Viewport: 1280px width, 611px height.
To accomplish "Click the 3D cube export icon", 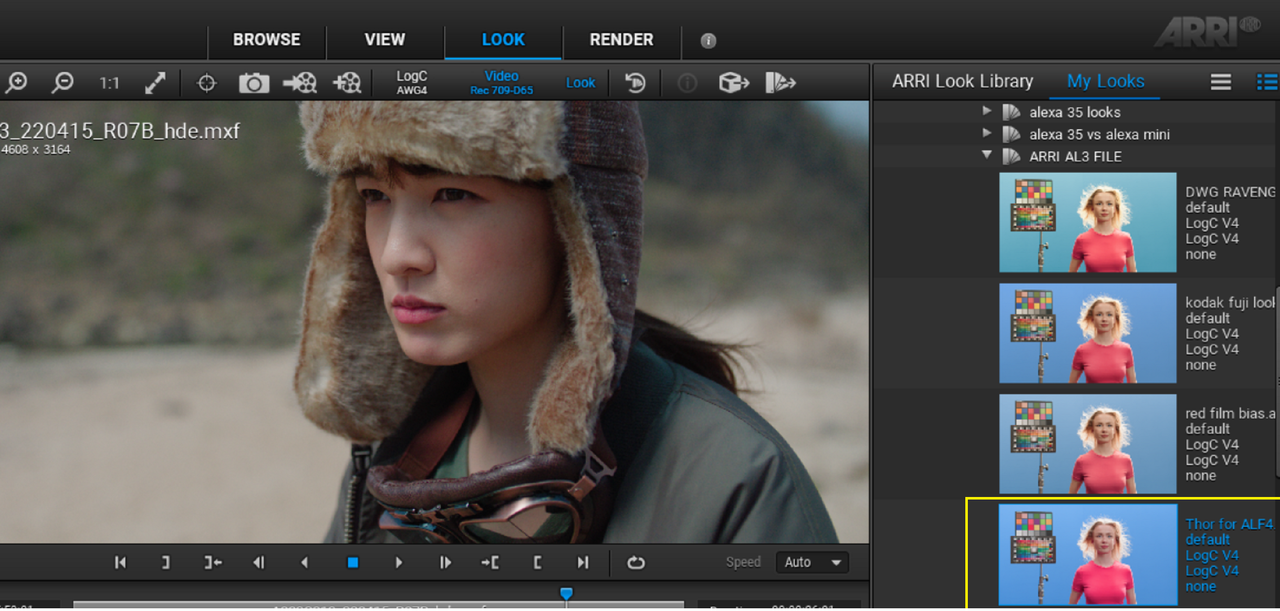I will click(734, 83).
